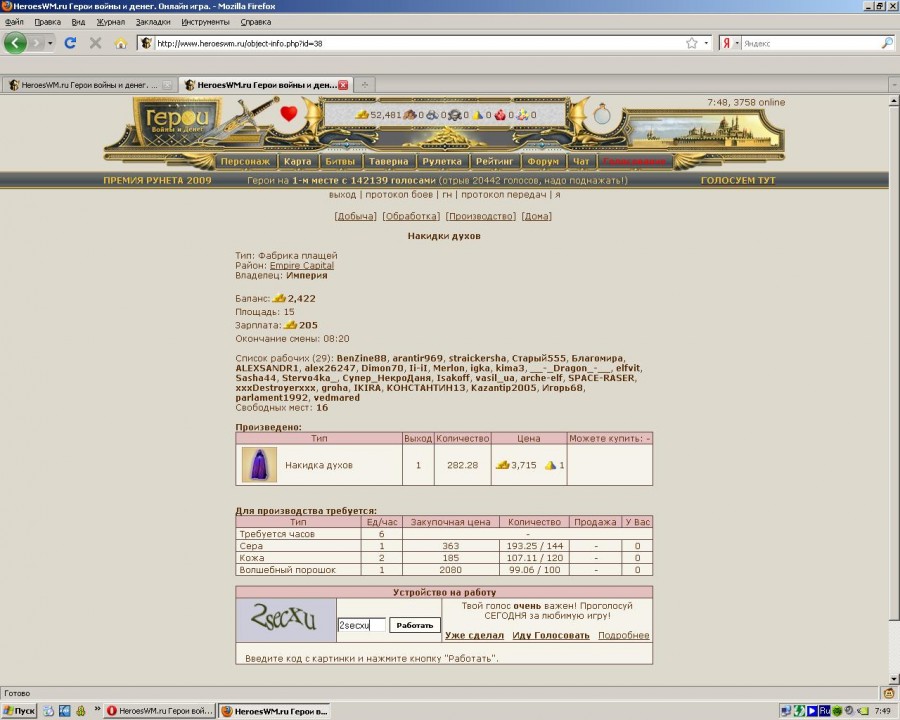Screen dimensions: 900x720
Task: Open the Битвы game section
Action: click(x=340, y=161)
